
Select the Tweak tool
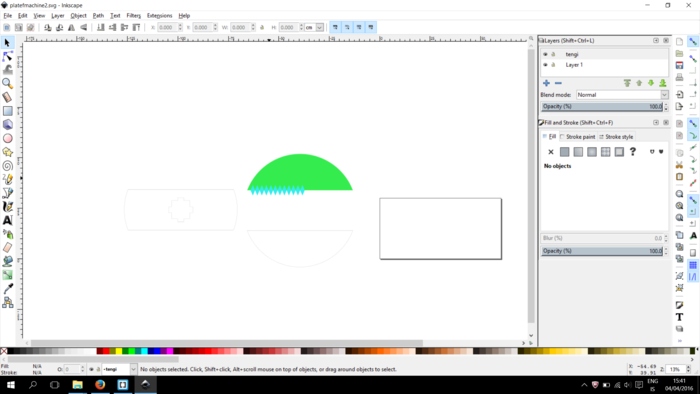pos(7,70)
